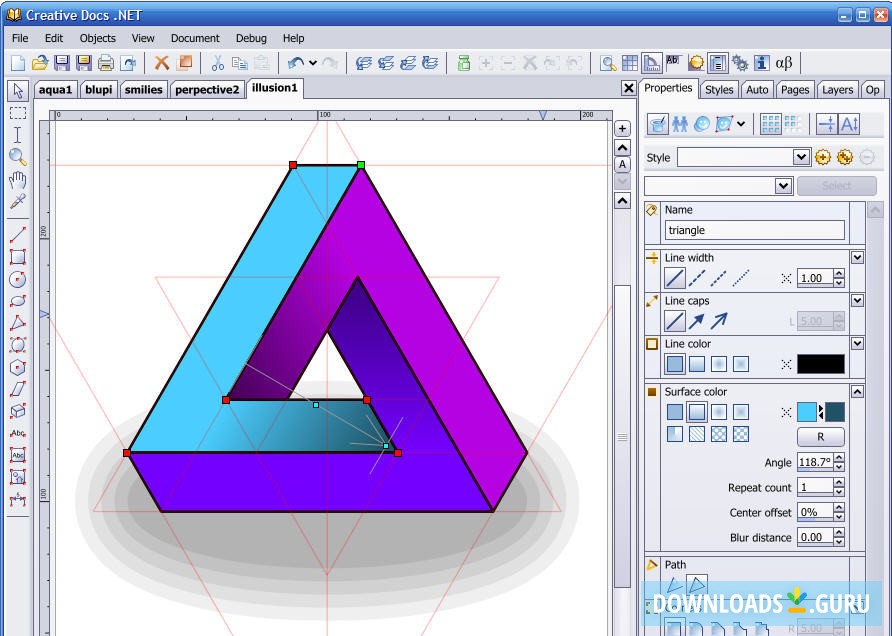Open settings with the gears icon

[x=740, y=63]
